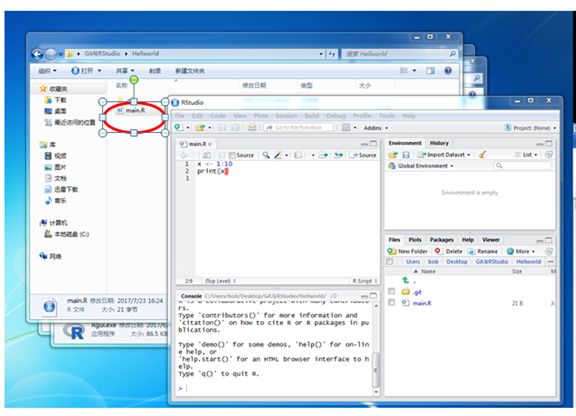Tick the select-all checkbox in Files path bar
Viewport: 576px width, 416px height.
[x=390, y=262]
